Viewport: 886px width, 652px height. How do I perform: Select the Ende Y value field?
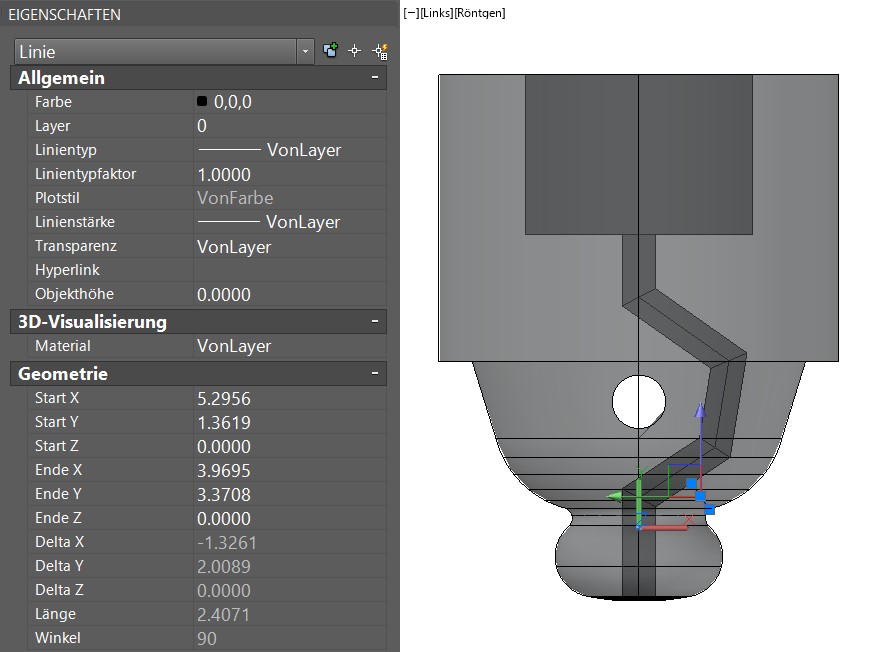pyautogui.click(x=290, y=494)
